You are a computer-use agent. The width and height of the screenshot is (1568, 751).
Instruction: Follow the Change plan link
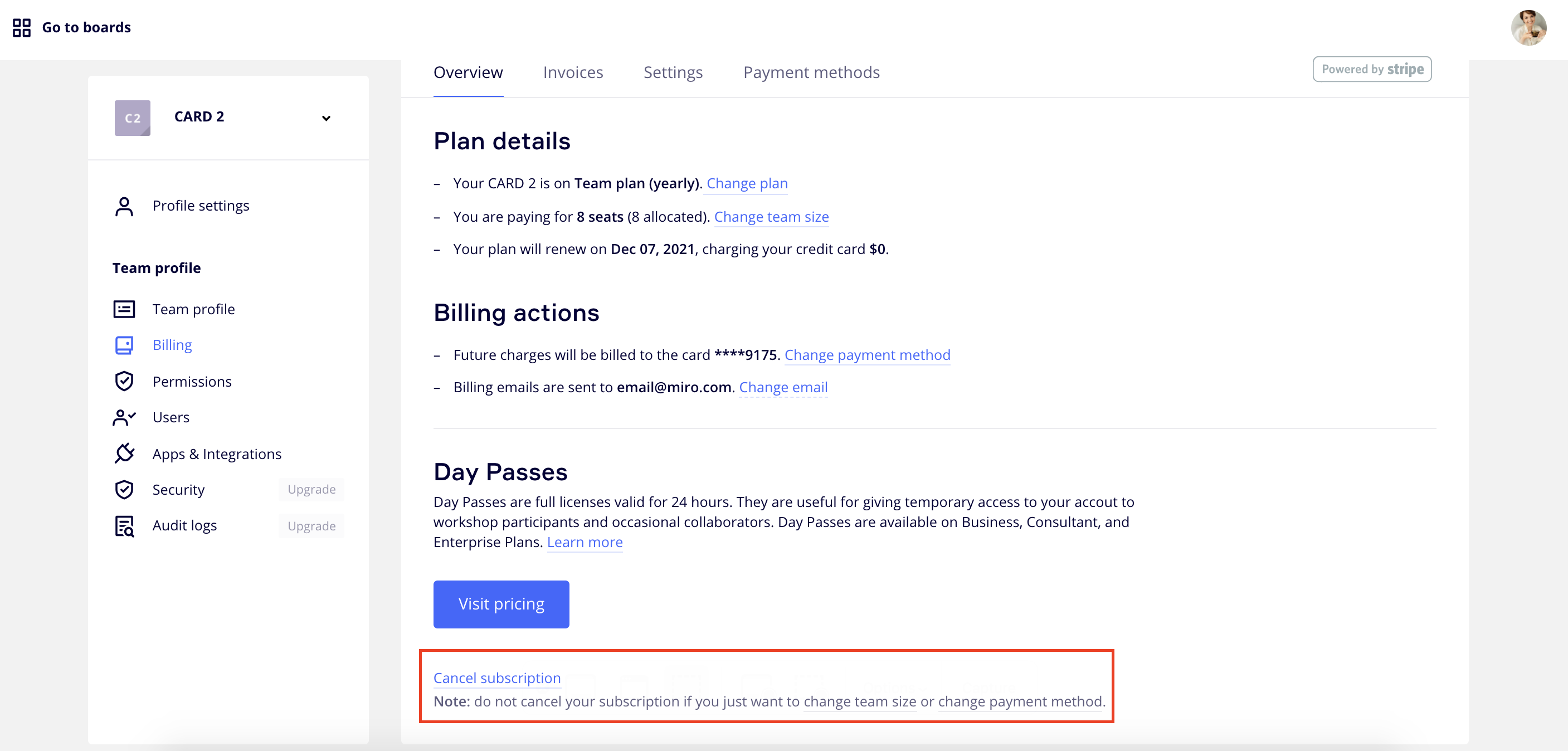(x=747, y=183)
